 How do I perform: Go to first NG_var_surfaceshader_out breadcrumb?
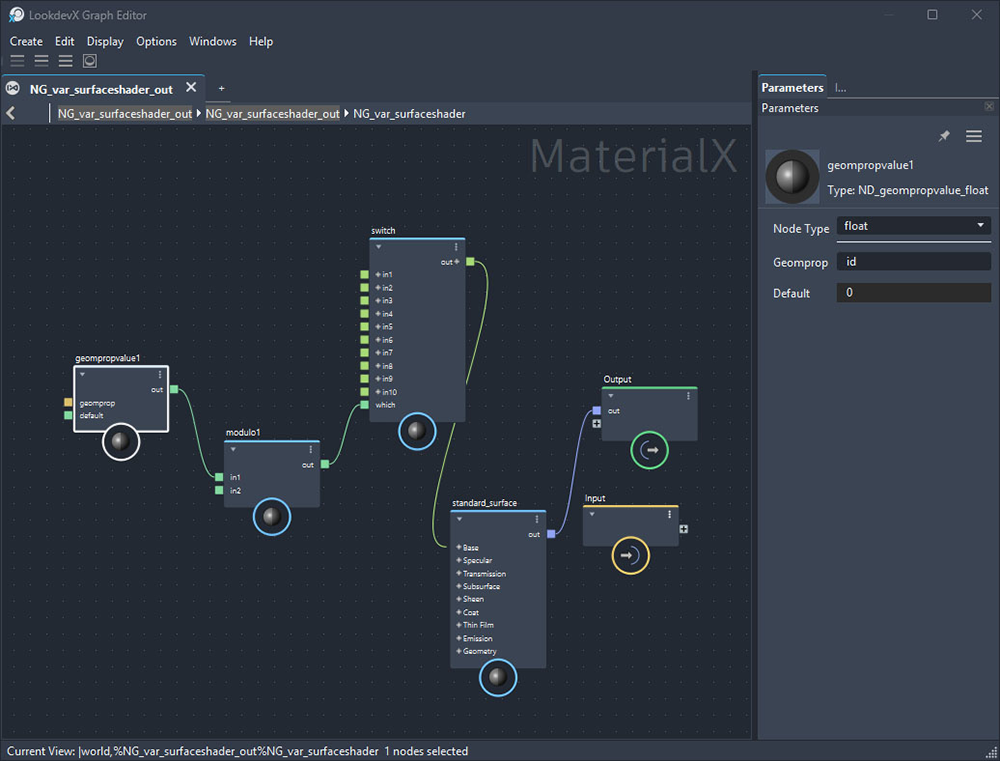[124, 114]
